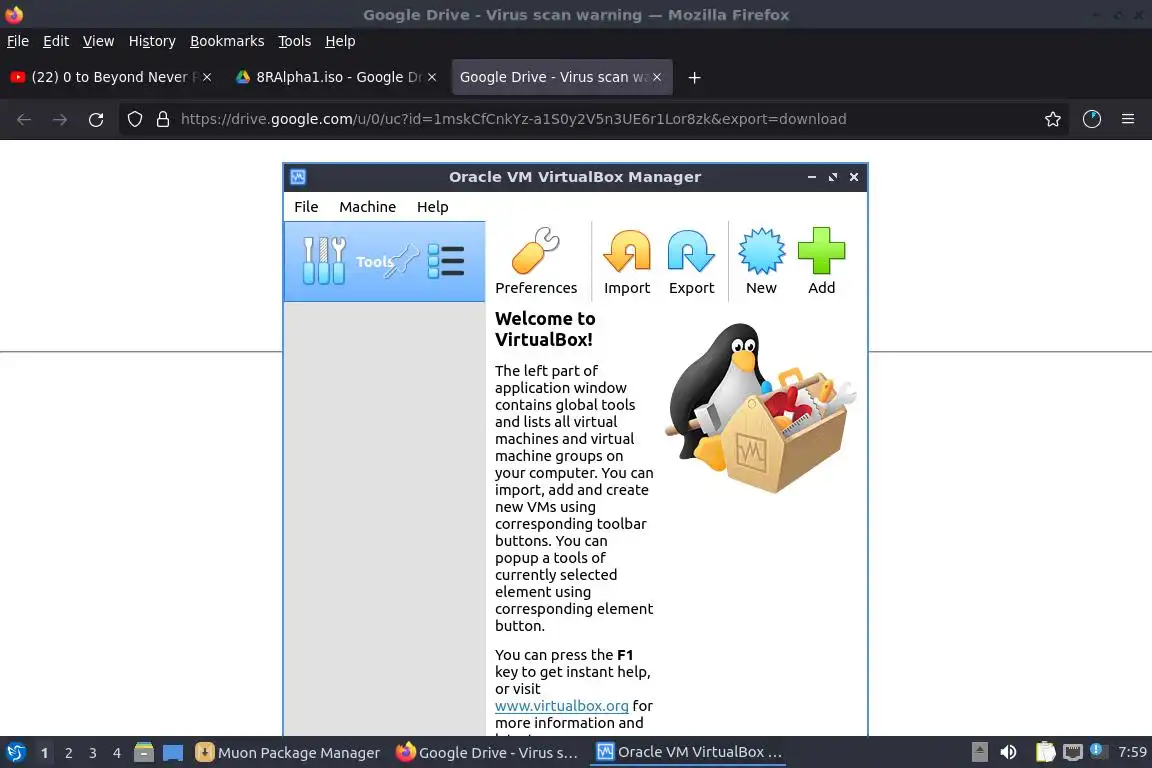The height and width of the screenshot is (768, 1152).
Task: Click the tracking protection shield icon
Action: [x=134, y=119]
